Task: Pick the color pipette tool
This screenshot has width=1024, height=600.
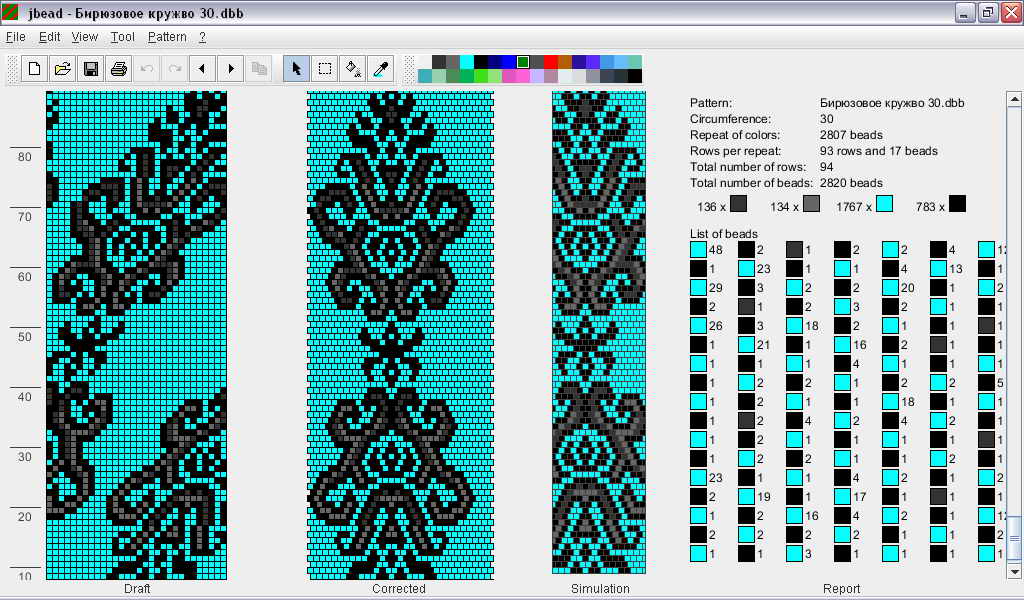Action: coord(381,69)
